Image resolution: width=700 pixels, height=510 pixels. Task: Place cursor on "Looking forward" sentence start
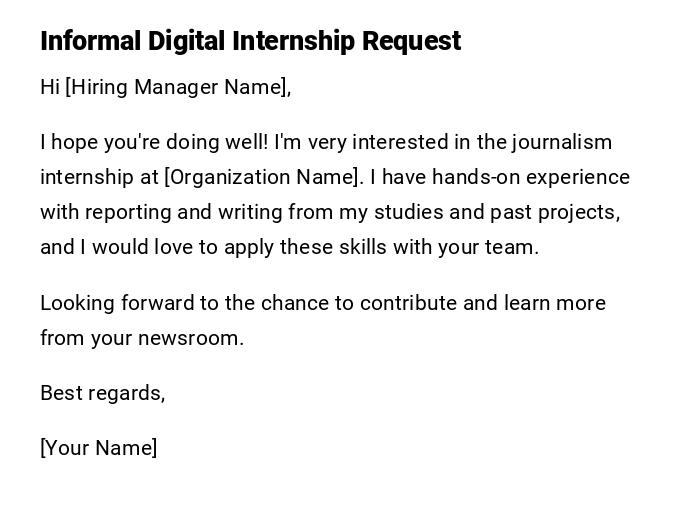click(44, 303)
